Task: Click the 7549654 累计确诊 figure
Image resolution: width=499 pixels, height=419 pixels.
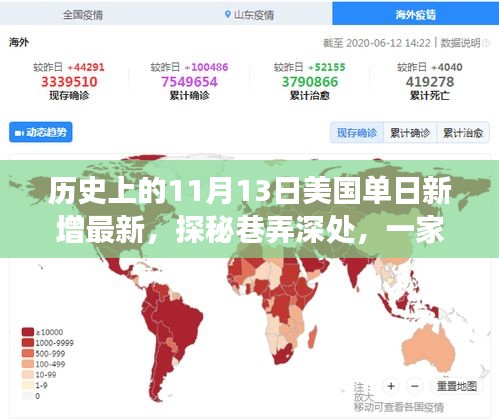Action: [189, 82]
